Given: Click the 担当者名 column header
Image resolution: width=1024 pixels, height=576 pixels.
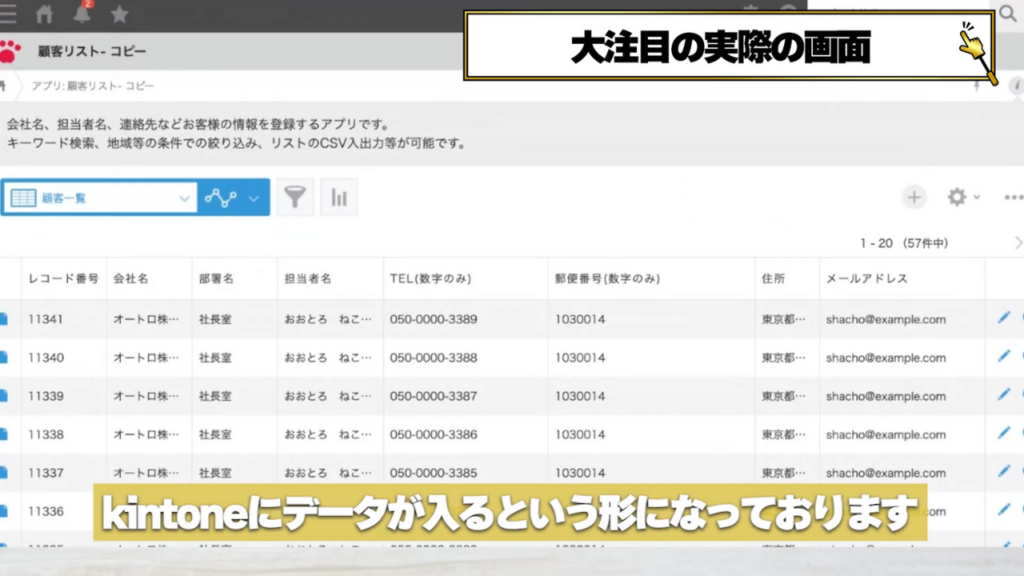Looking at the screenshot, I should [308, 278].
